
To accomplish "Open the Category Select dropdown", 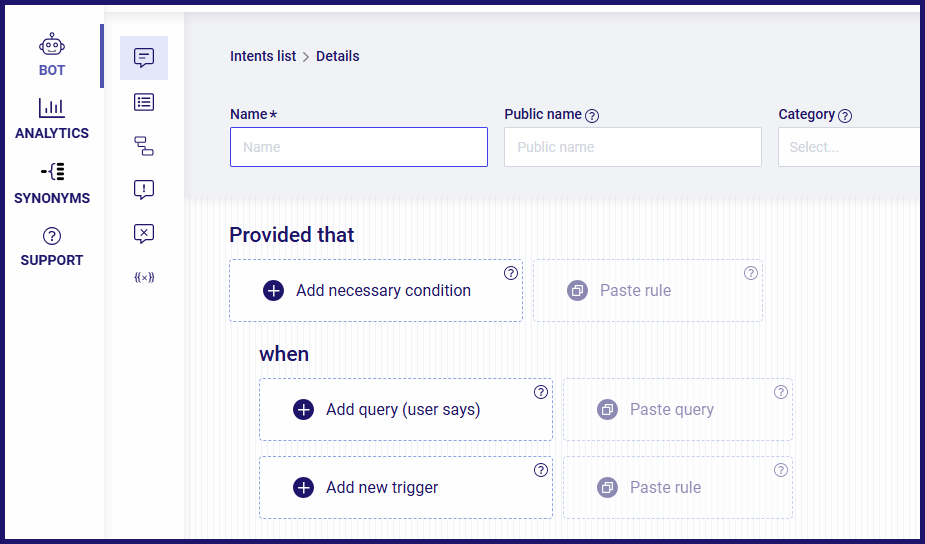I will click(x=850, y=147).
